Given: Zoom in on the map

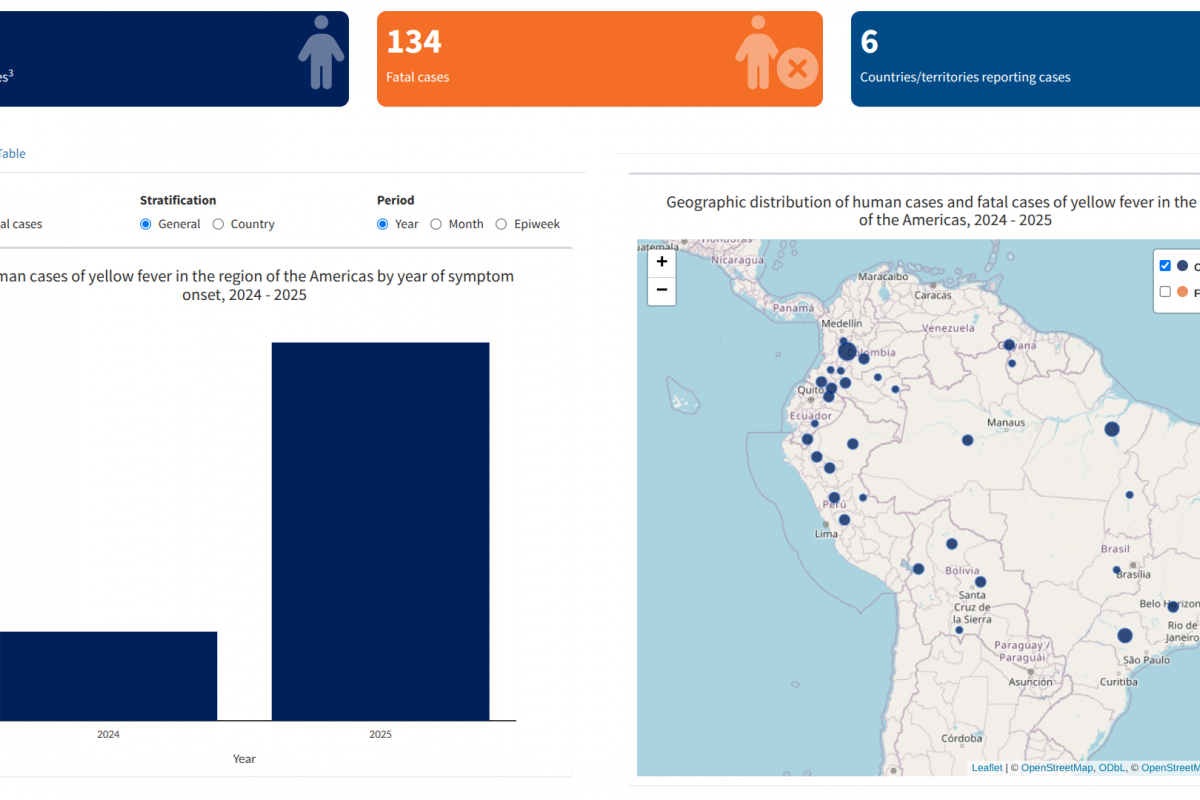Looking at the screenshot, I should pyautogui.click(x=662, y=262).
